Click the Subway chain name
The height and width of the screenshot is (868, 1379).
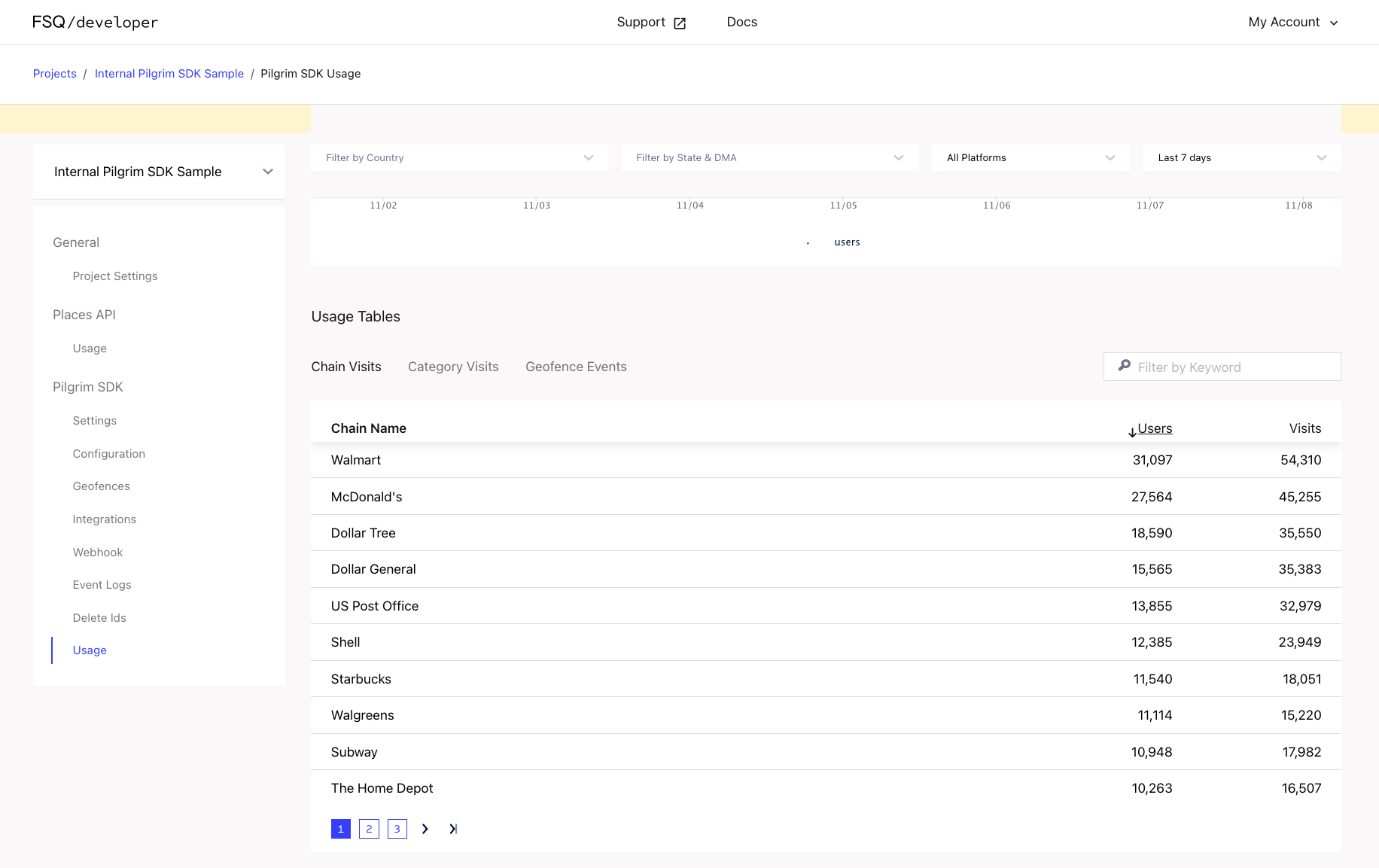(355, 752)
